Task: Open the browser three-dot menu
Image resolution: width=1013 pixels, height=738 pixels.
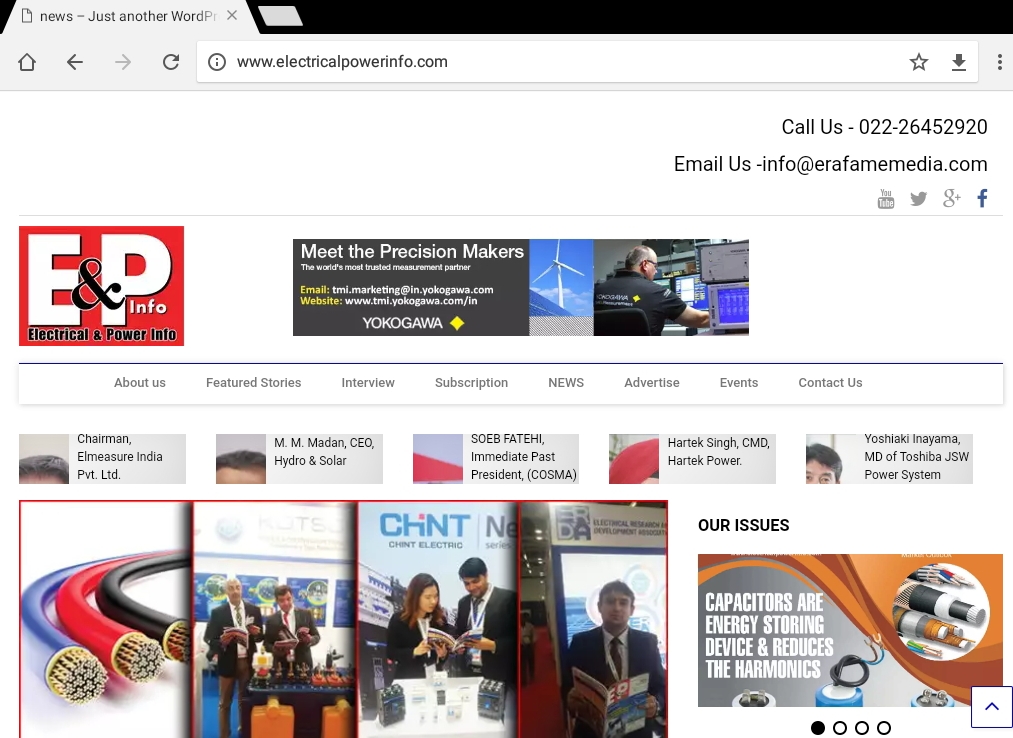Action: (x=999, y=62)
